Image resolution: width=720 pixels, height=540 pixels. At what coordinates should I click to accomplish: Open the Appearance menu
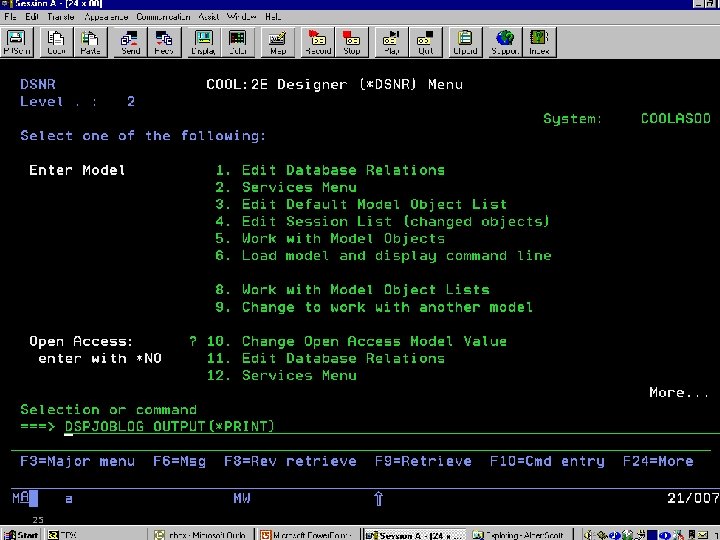click(x=106, y=17)
